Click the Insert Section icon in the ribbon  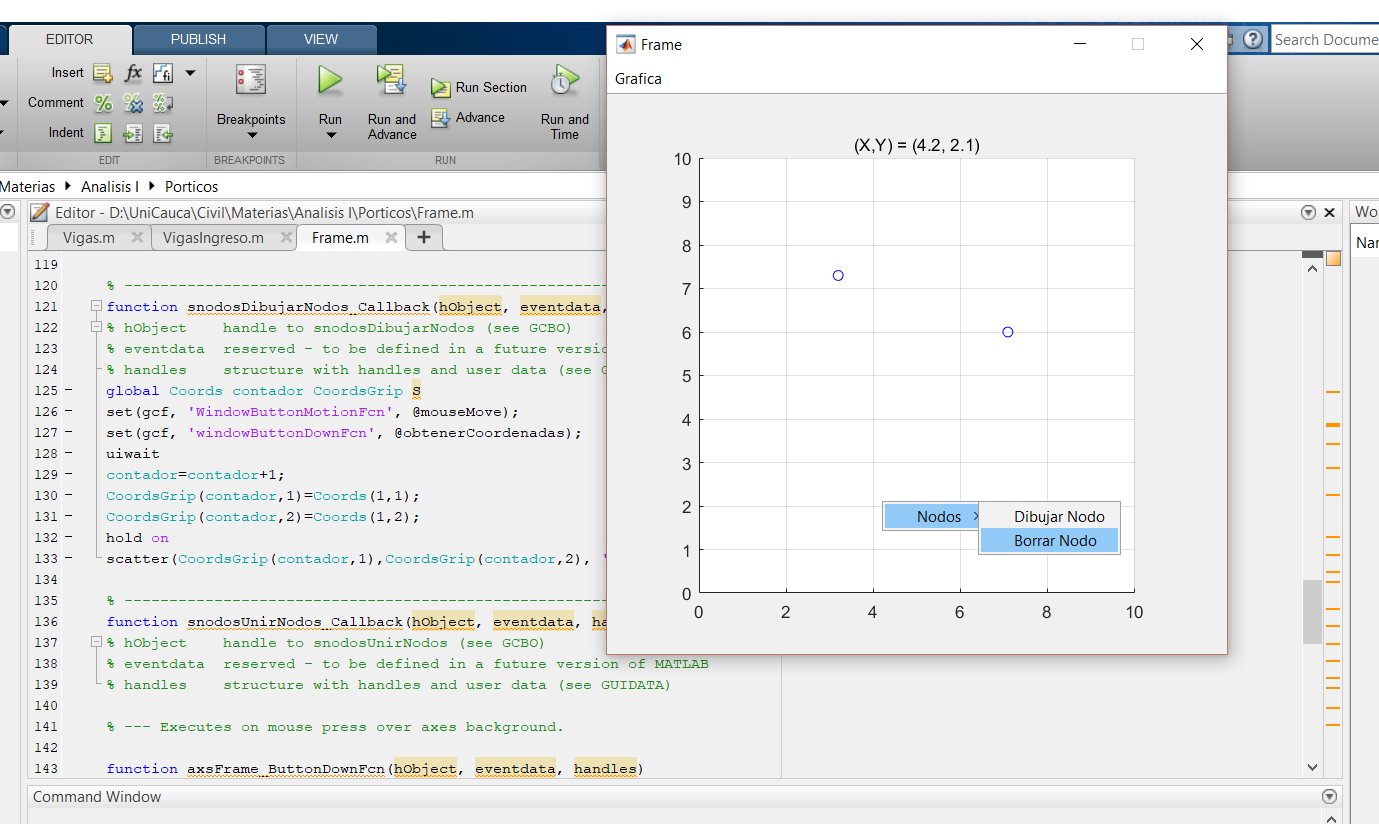click(102, 73)
